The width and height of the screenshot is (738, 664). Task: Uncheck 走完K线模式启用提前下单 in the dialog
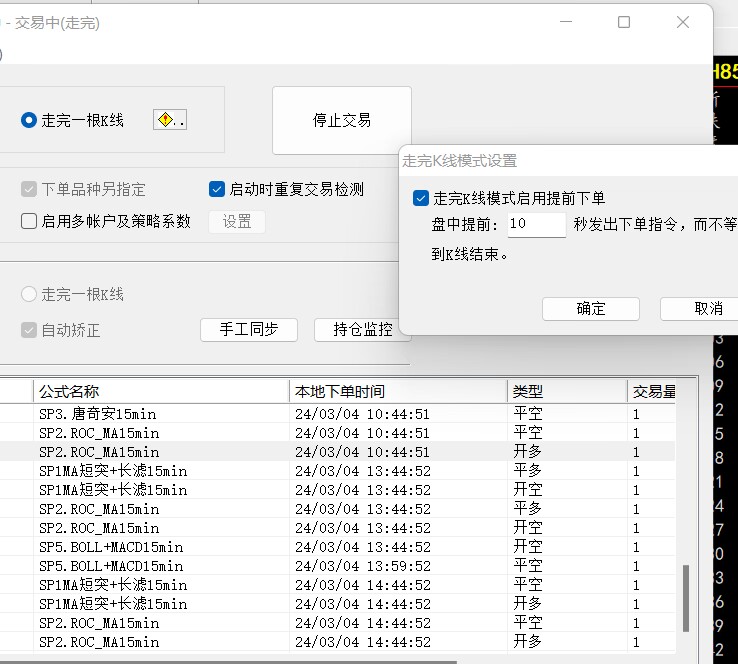[420, 198]
